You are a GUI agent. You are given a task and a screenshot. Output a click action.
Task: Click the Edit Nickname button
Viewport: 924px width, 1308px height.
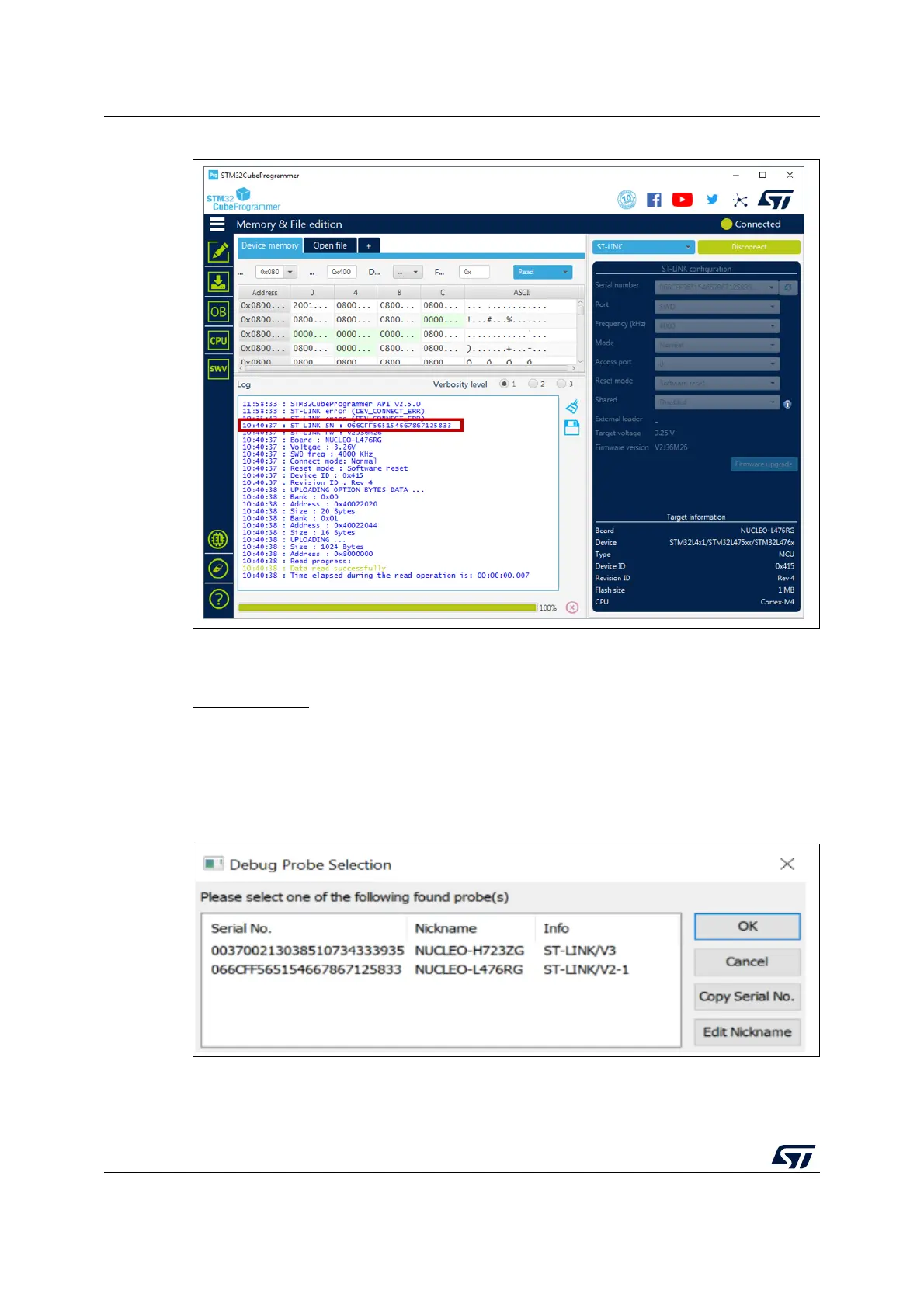tap(747, 1032)
